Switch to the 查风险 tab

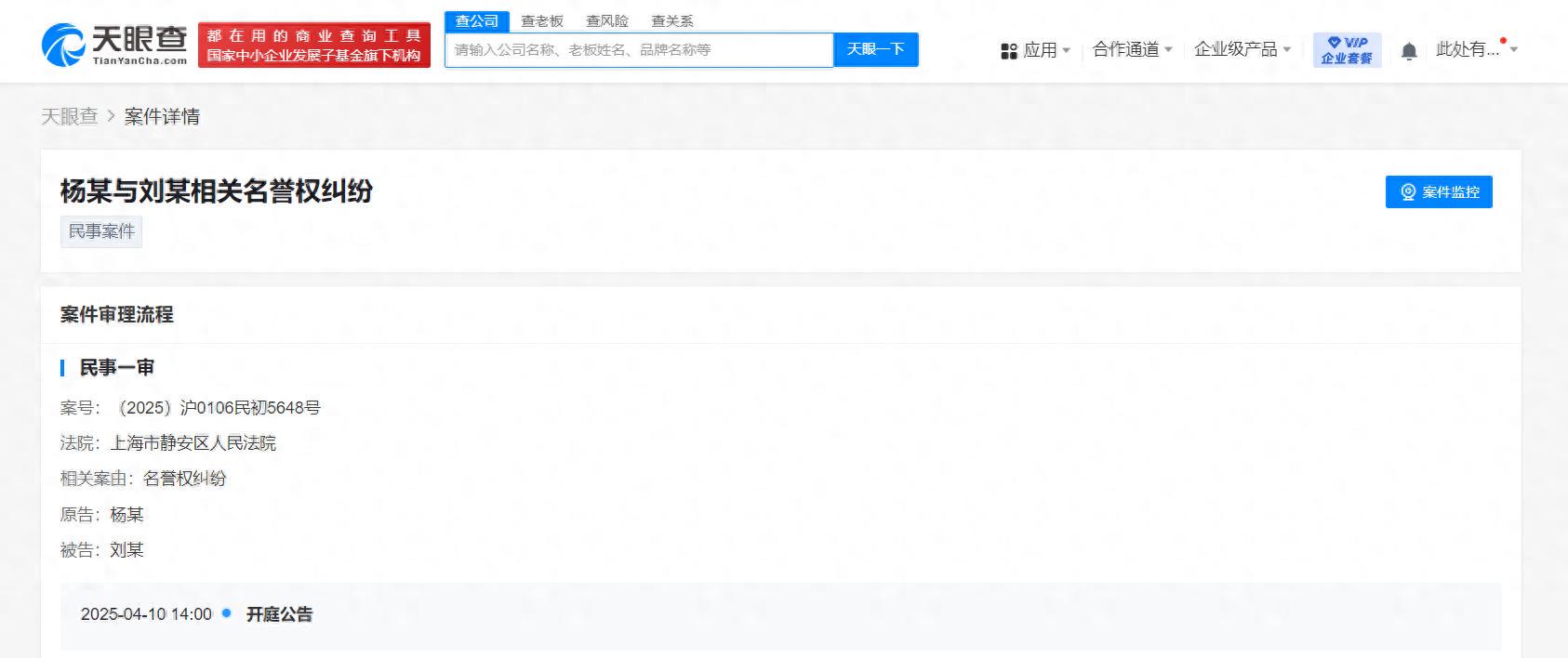click(607, 21)
